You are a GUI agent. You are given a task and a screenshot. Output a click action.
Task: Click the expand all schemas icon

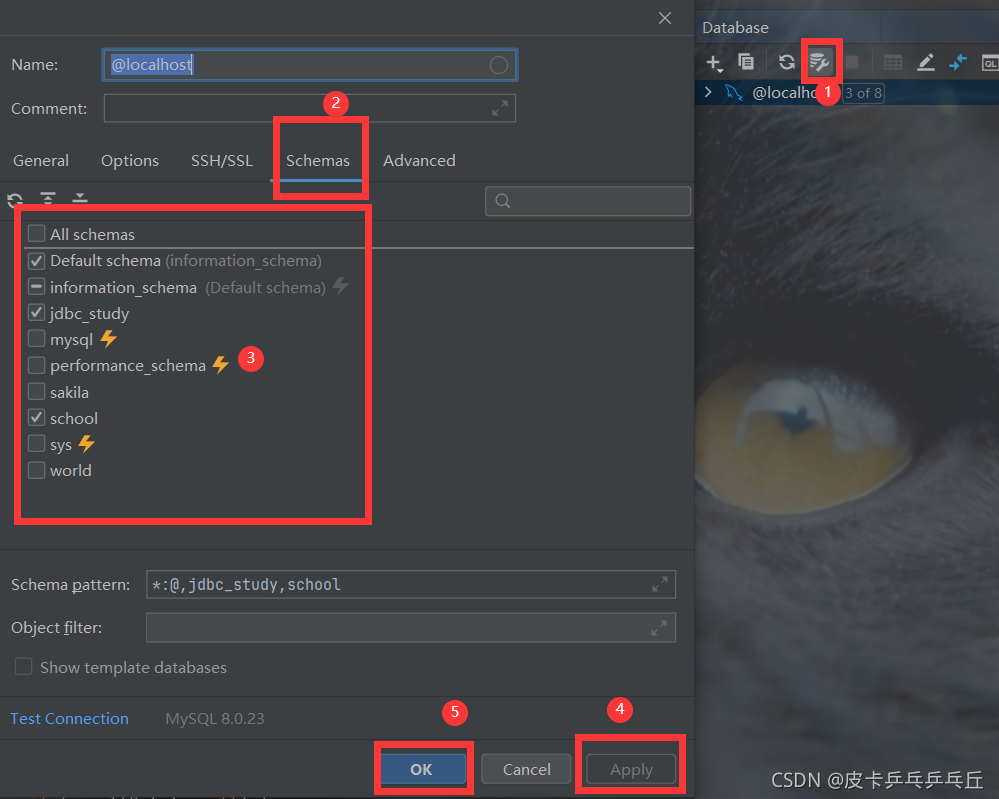pos(48,199)
